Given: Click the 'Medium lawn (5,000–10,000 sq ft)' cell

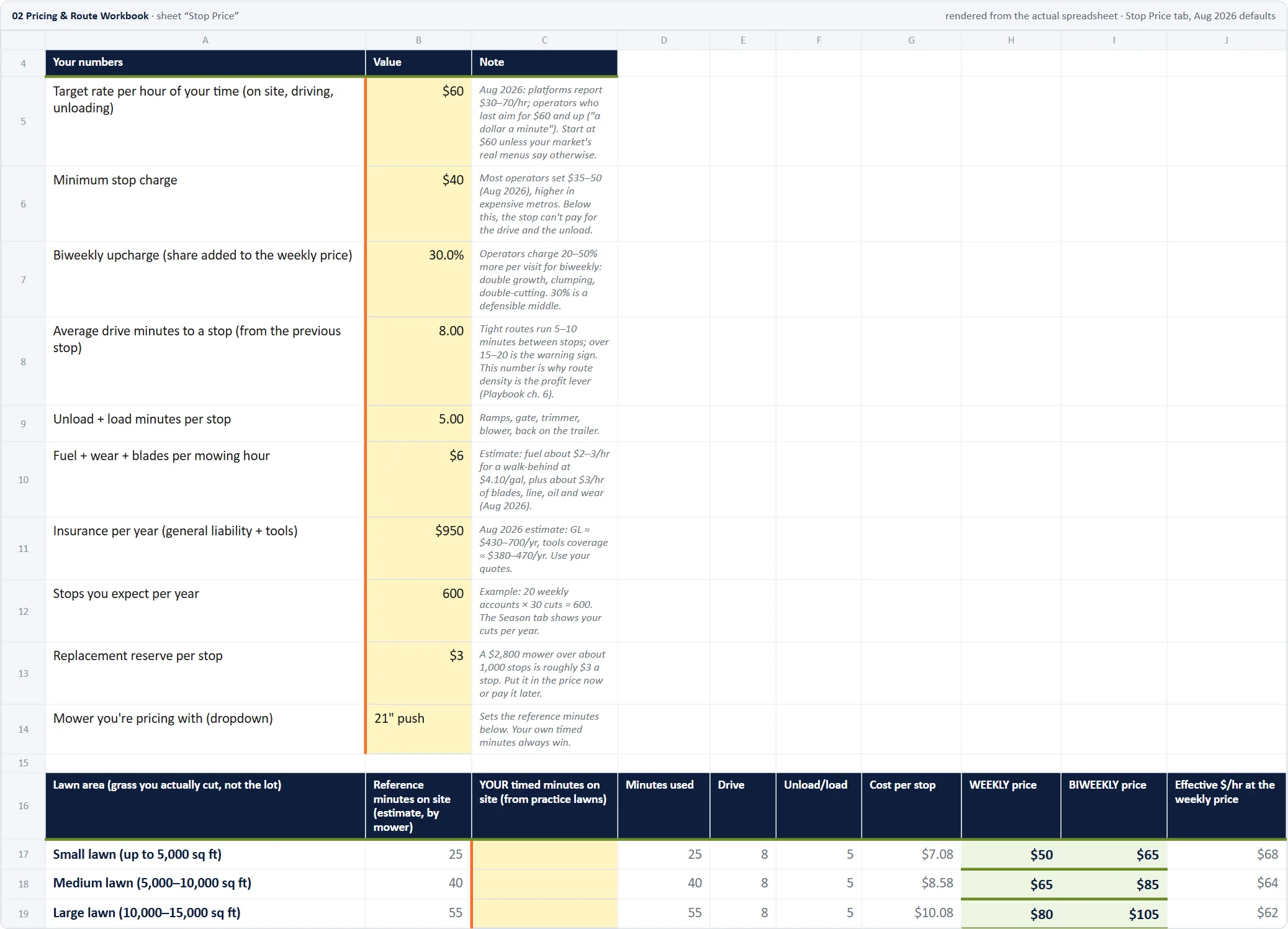Looking at the screenshot, I should coord(205,884).
